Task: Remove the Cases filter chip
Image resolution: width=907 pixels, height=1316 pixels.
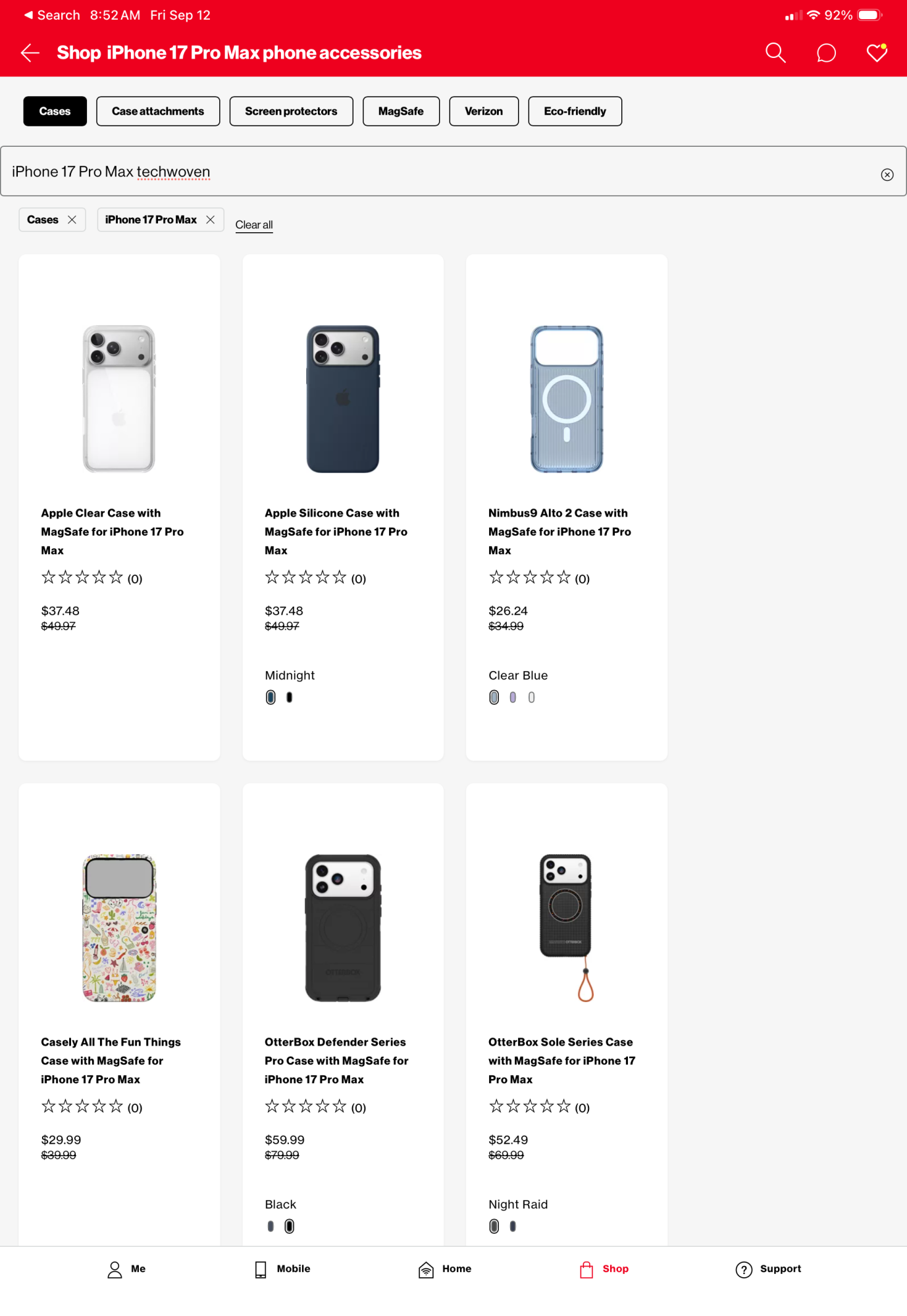Action: point(72,220)
